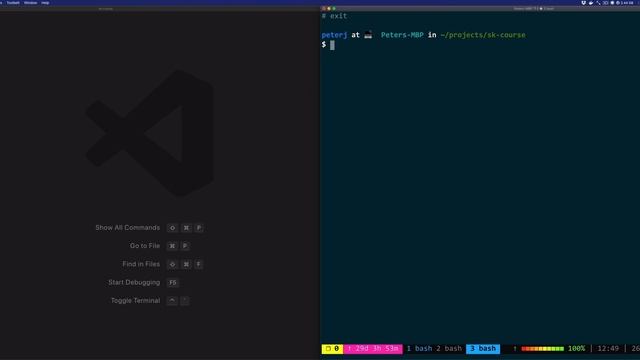Viewport: 640px width, 360px height.
Task: Click the '# exit' line in terminal
Action: [334, 16]
